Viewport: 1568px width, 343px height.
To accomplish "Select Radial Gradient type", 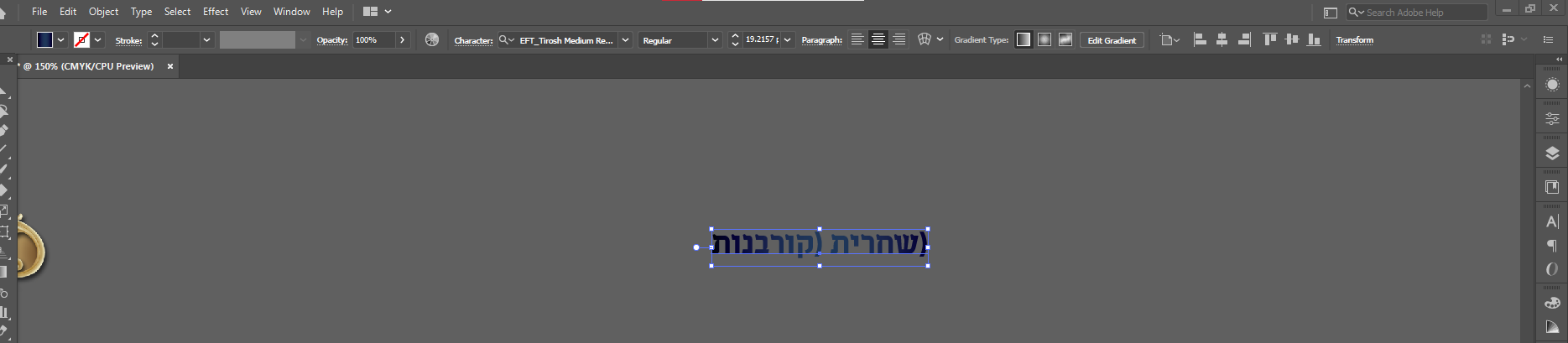I will (1044, 39).
